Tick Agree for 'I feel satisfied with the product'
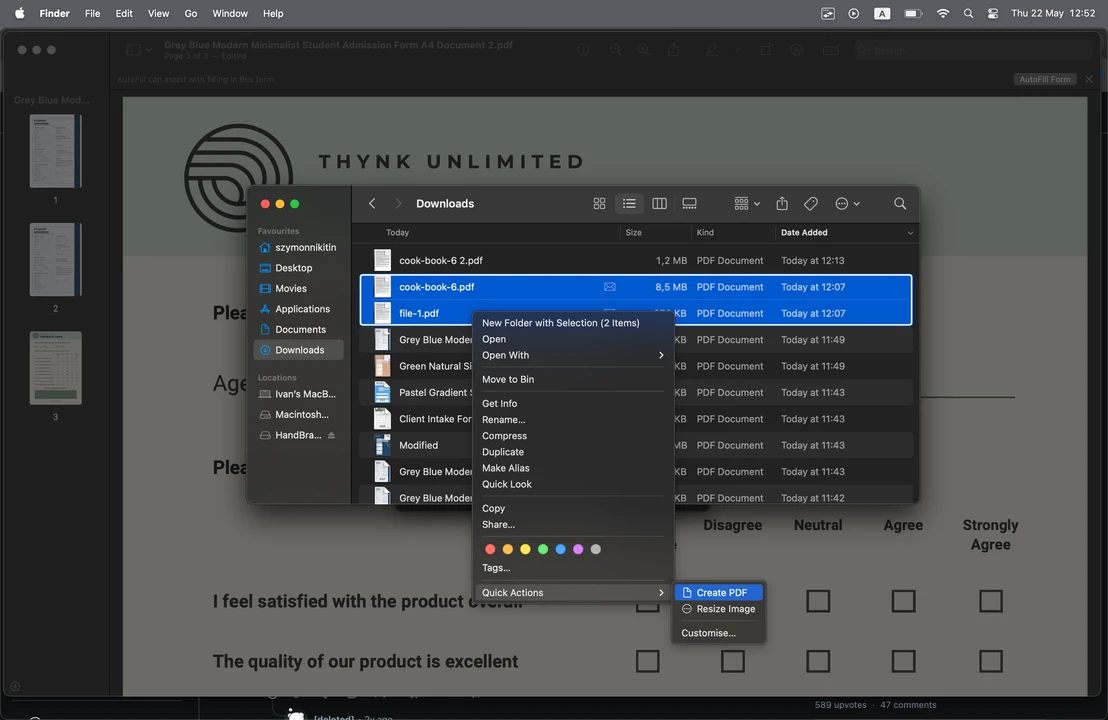Image resolution: width=1108 pixels, height=720 pixels. [x=903, y=601]
